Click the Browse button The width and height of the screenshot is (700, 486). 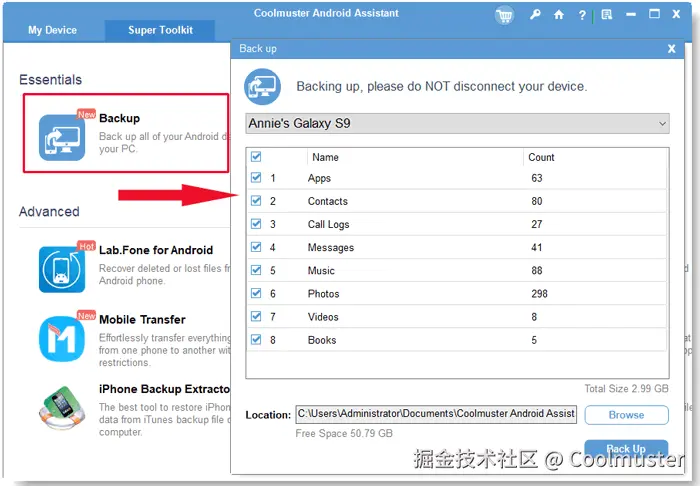pos(626,415)
